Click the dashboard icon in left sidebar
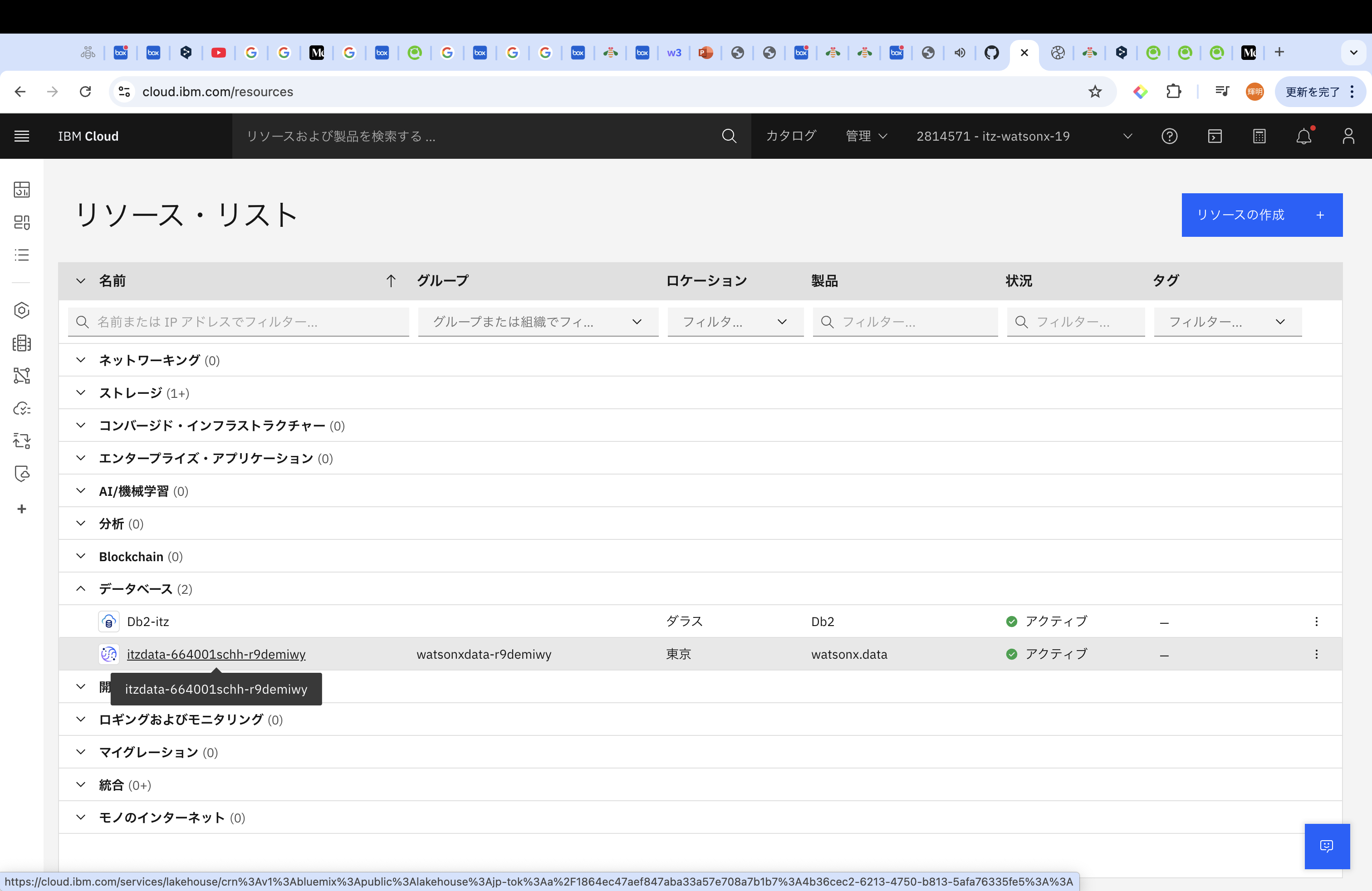The width and height of the screenshot is (1372, 891). coord(21,190)
